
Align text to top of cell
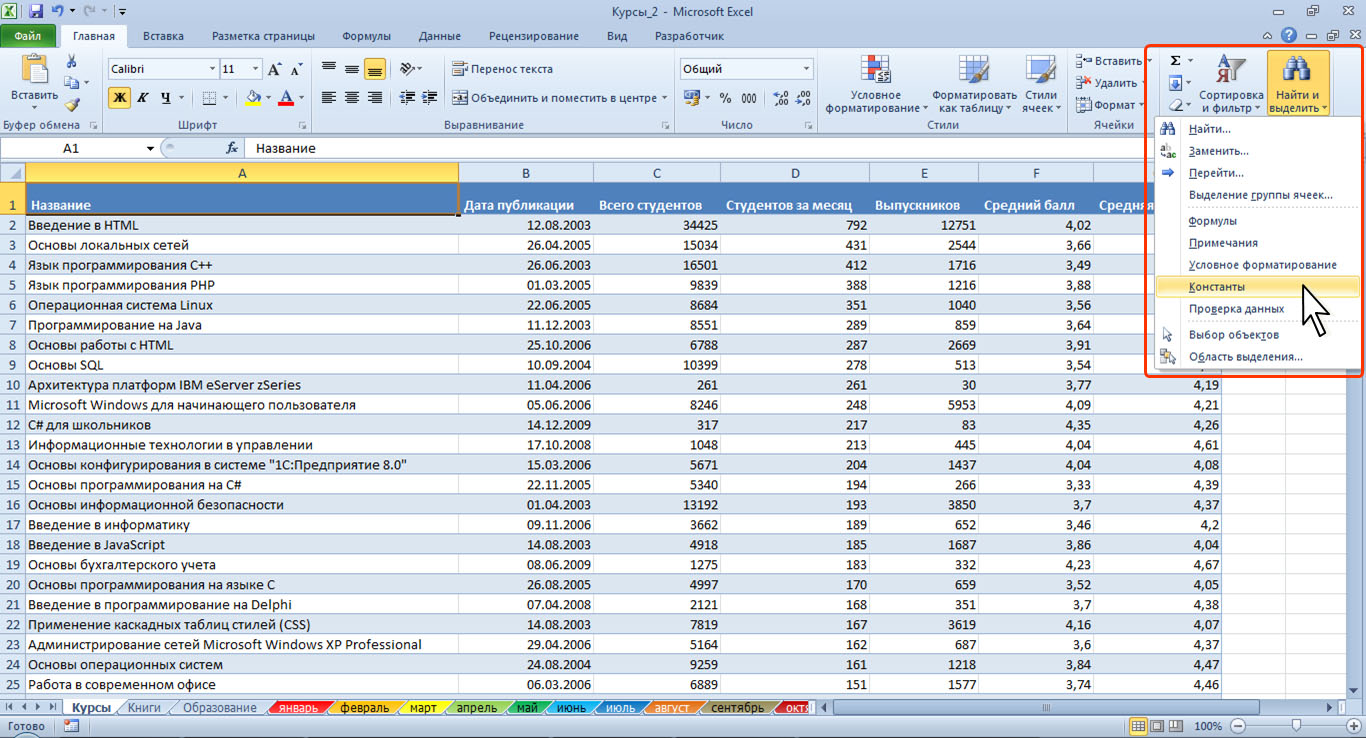(x=328, y=69)
